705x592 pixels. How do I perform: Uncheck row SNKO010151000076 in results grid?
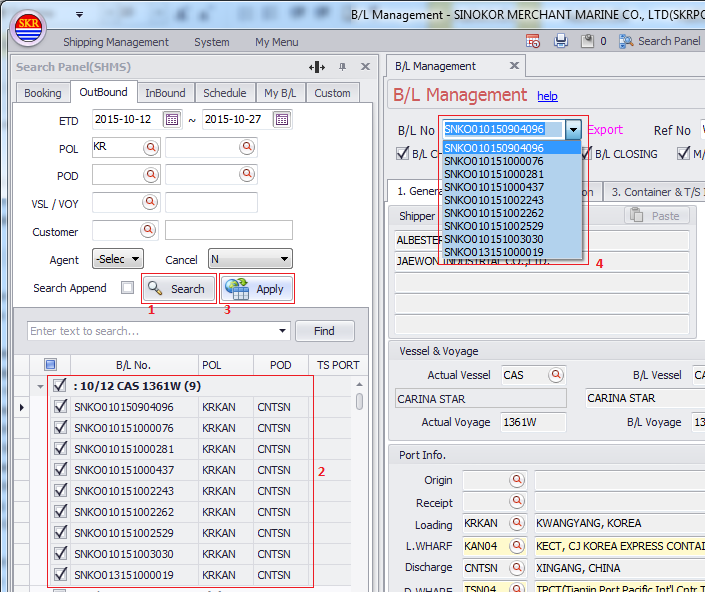tap(60, 427)
